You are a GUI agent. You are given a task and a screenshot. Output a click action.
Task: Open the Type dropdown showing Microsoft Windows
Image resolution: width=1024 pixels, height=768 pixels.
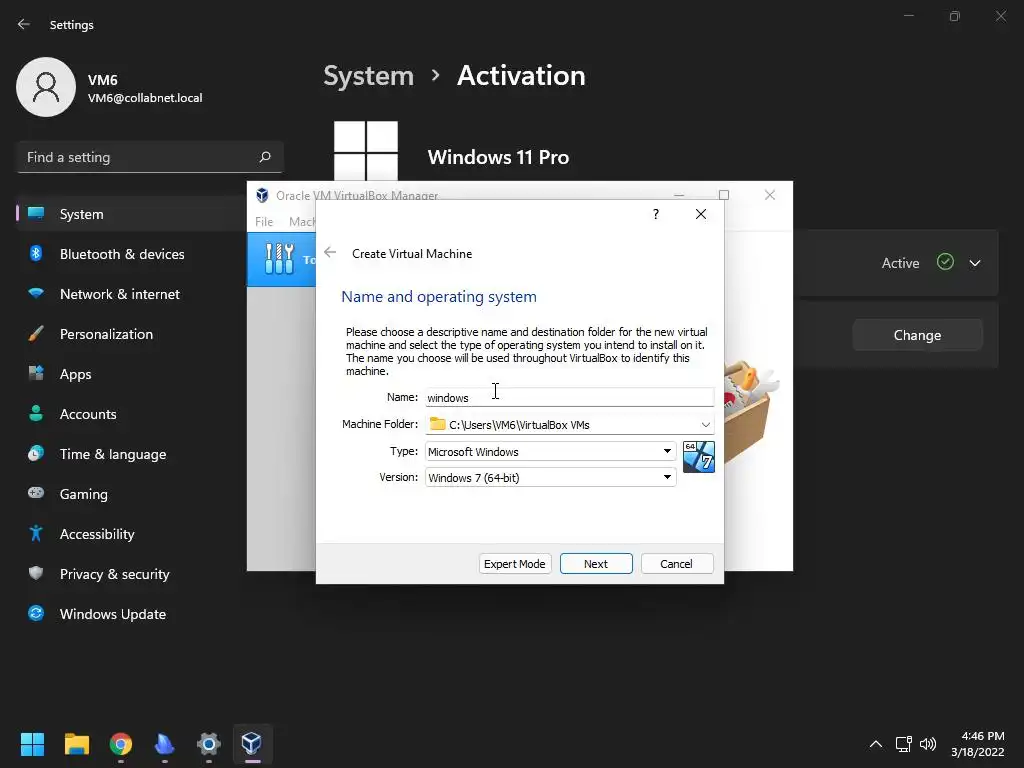pyautogui.click(x=551, y=451)
